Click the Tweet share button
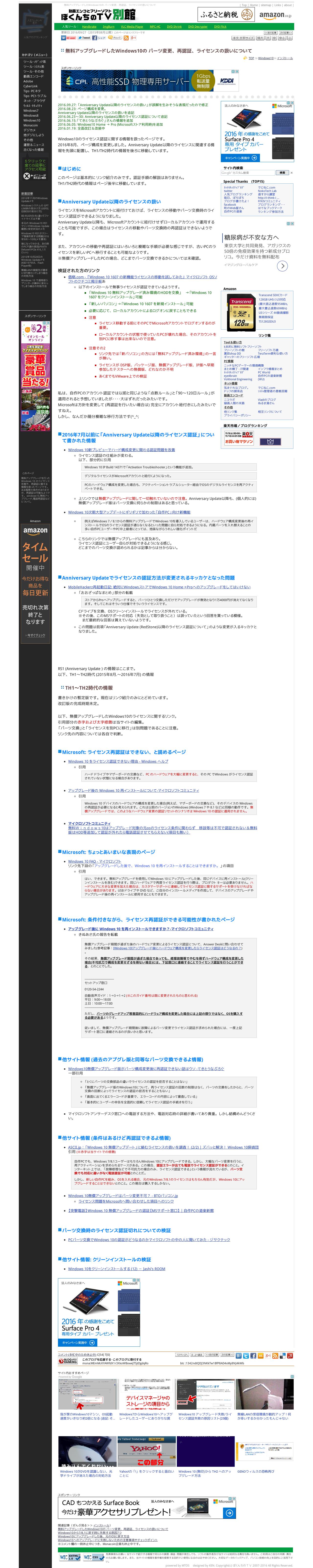The image size is (313, 1568). point(85,38)
